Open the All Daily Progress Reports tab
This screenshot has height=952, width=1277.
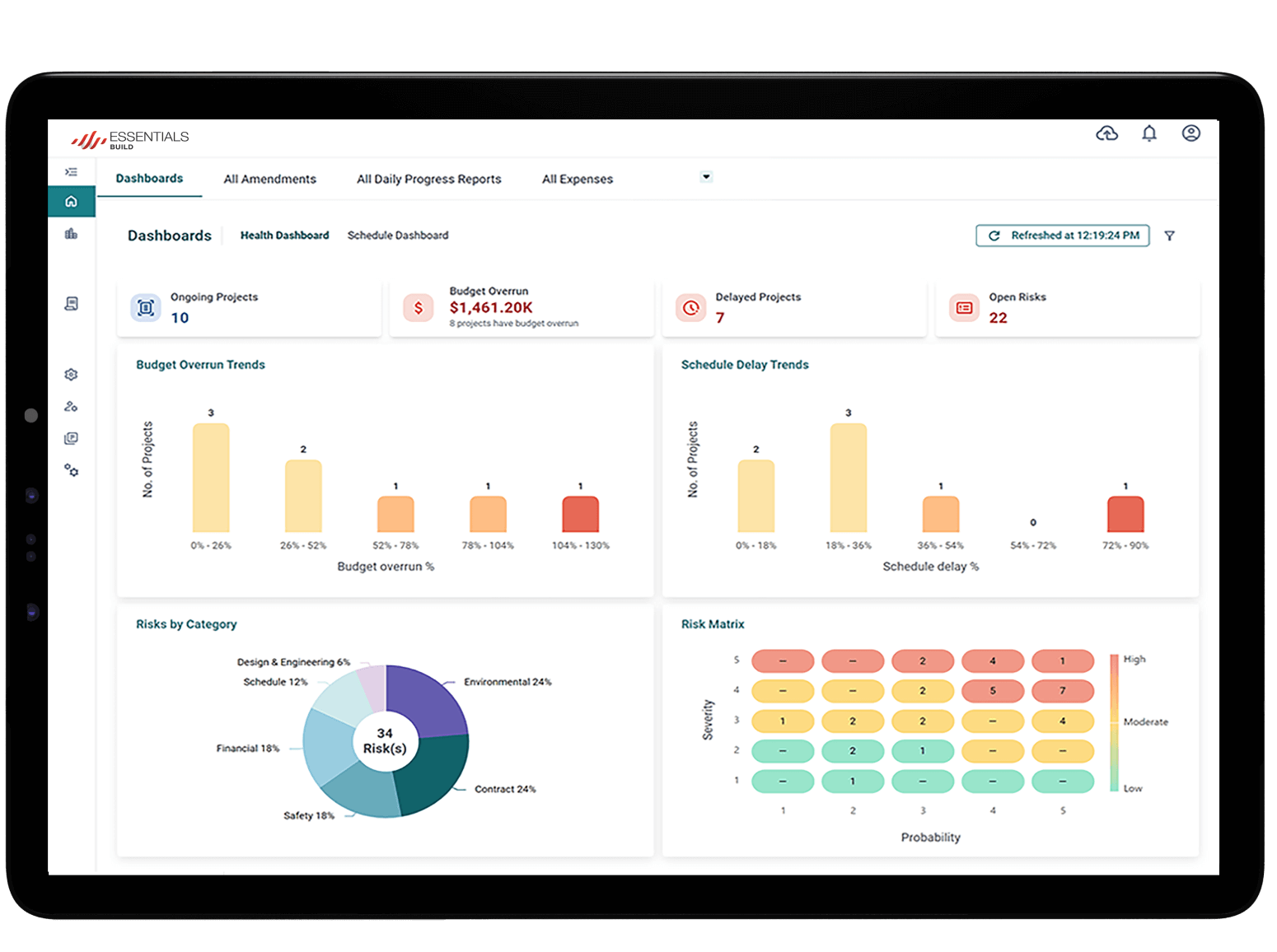428,180
